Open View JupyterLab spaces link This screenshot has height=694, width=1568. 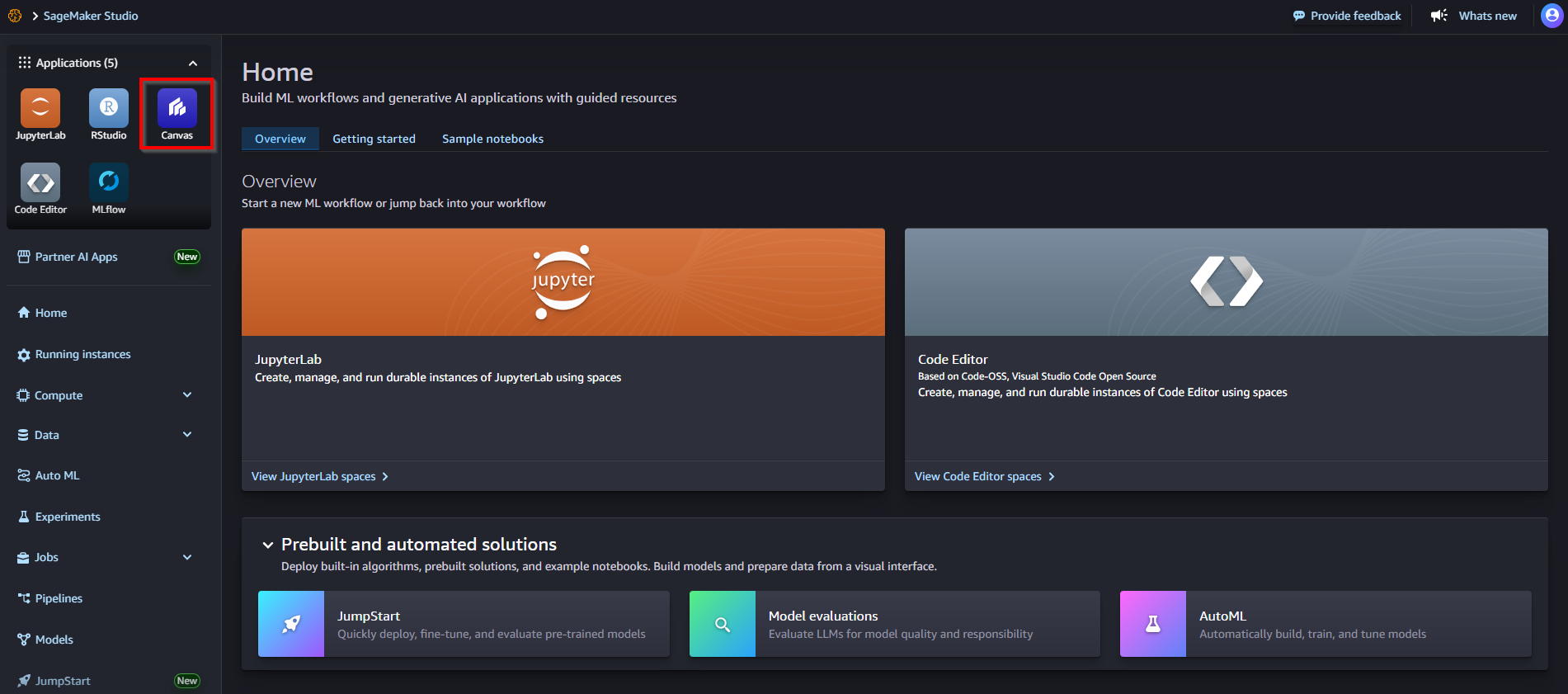(x=319, y=476)
